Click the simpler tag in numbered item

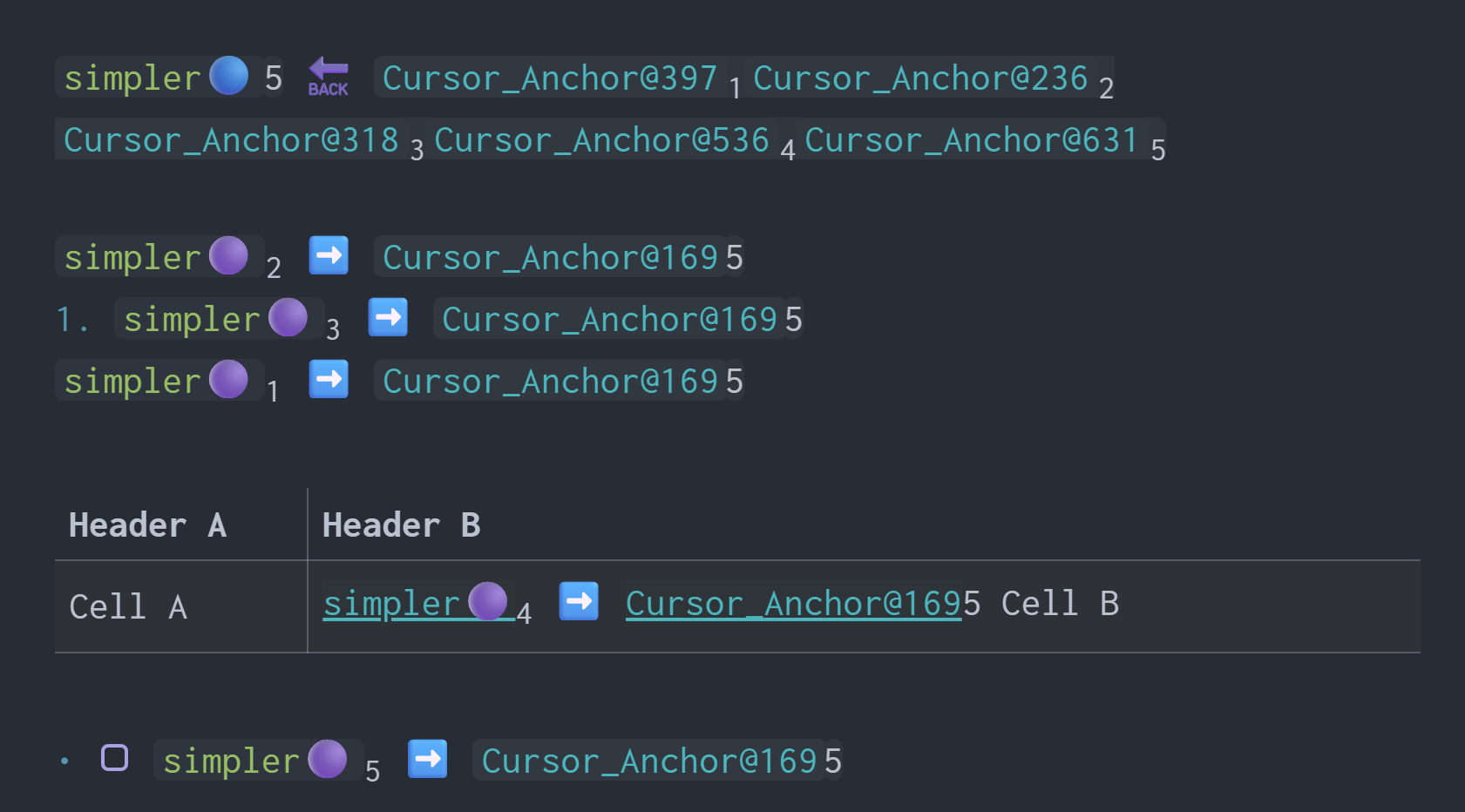pyautogui.click(x=192, y=320)
